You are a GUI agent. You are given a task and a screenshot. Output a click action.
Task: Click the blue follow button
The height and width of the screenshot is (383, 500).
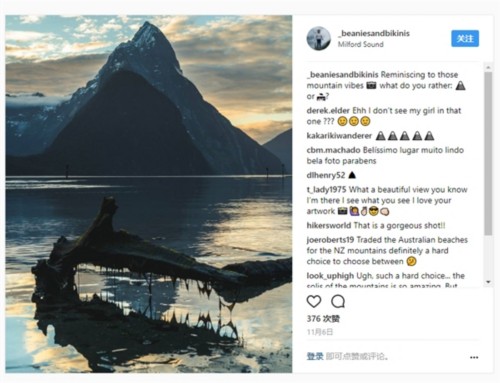click(465, 38)
